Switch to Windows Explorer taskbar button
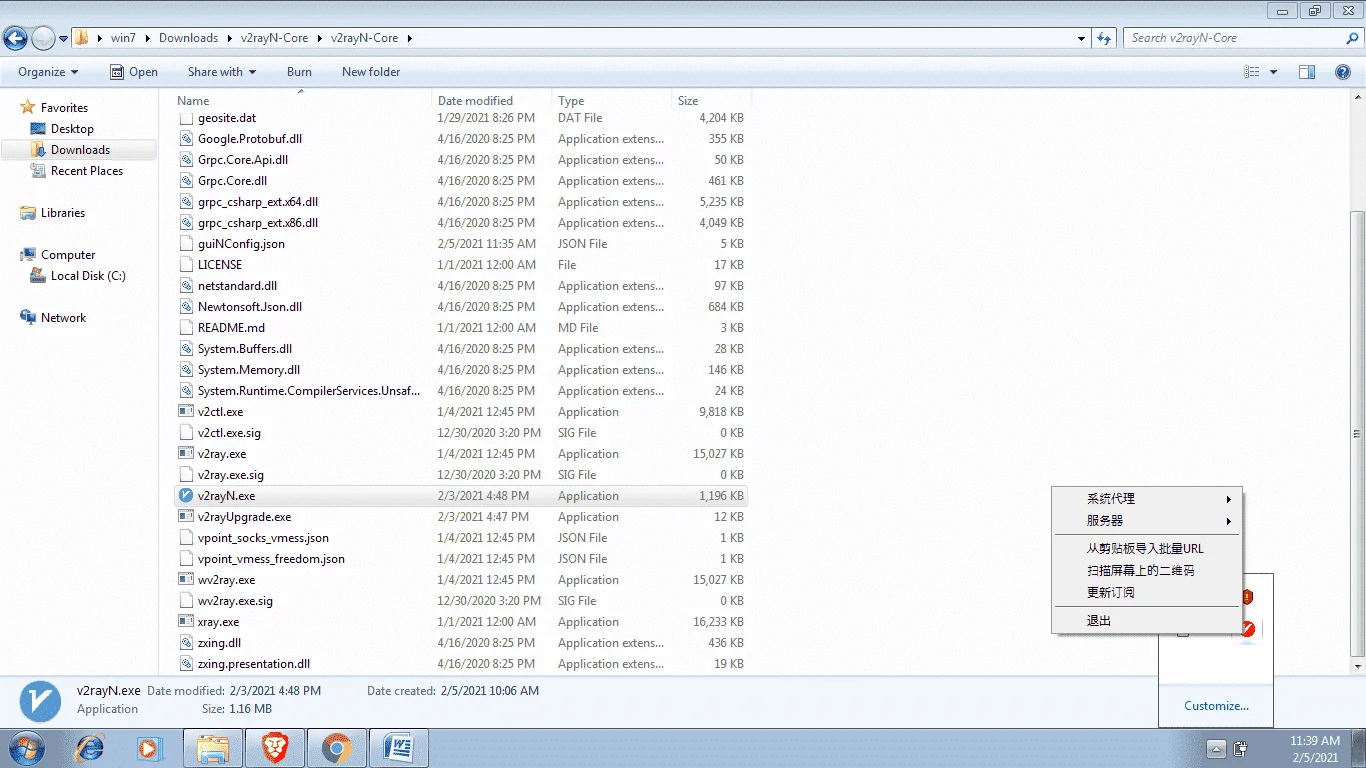The width and height of the screenshot is (1366, 768). coord(213,748)
